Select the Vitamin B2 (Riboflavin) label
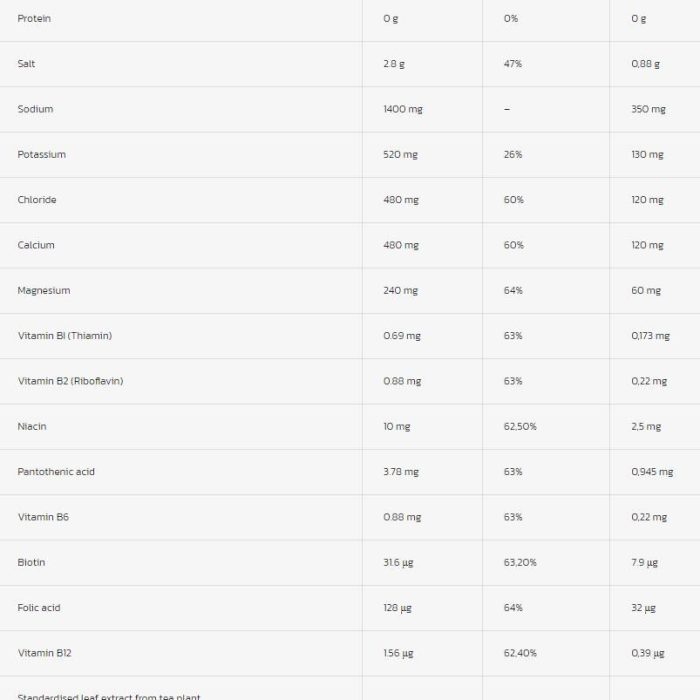The image size is (700, 700). click(x=71, y=381)
